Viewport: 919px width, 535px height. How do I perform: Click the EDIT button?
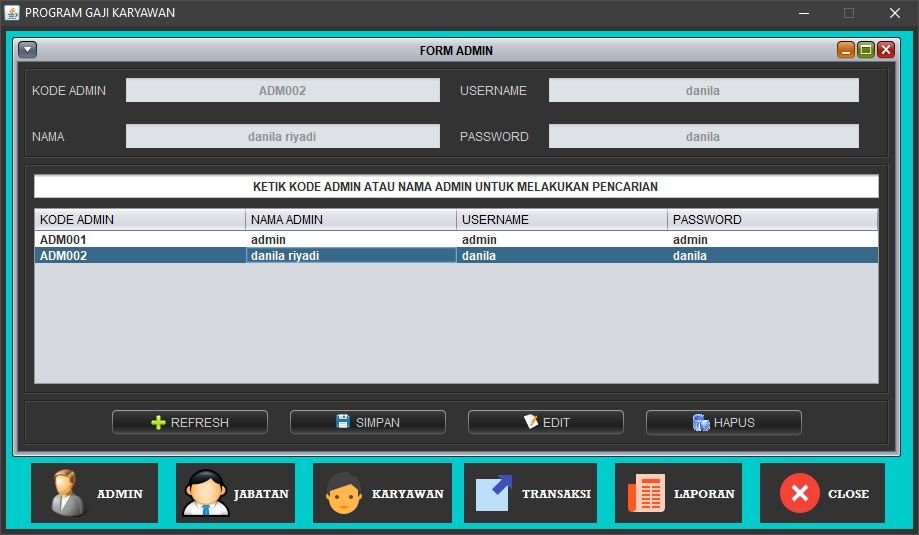(x=546, y=422)
